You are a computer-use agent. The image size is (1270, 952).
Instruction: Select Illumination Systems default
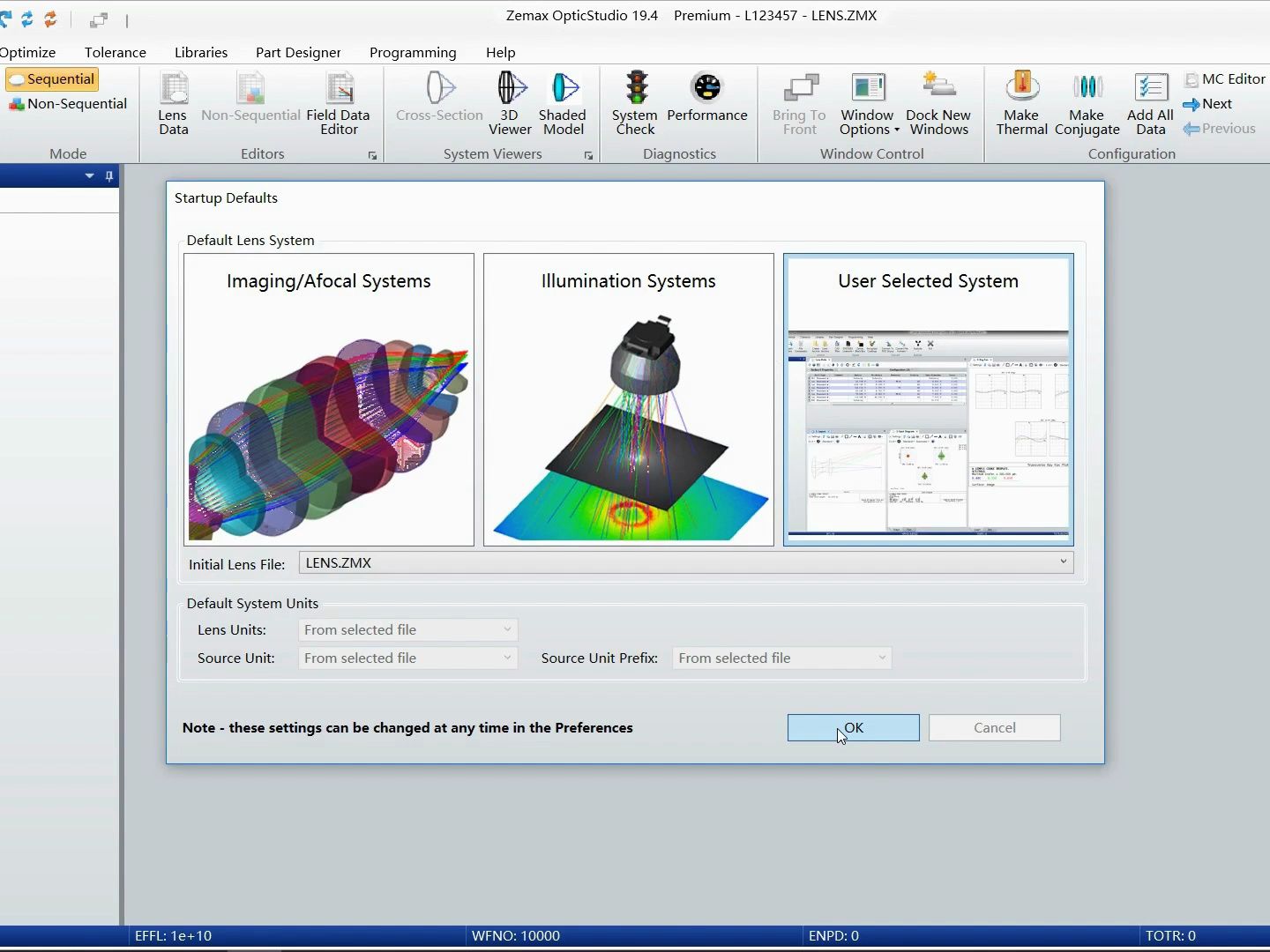629,400
